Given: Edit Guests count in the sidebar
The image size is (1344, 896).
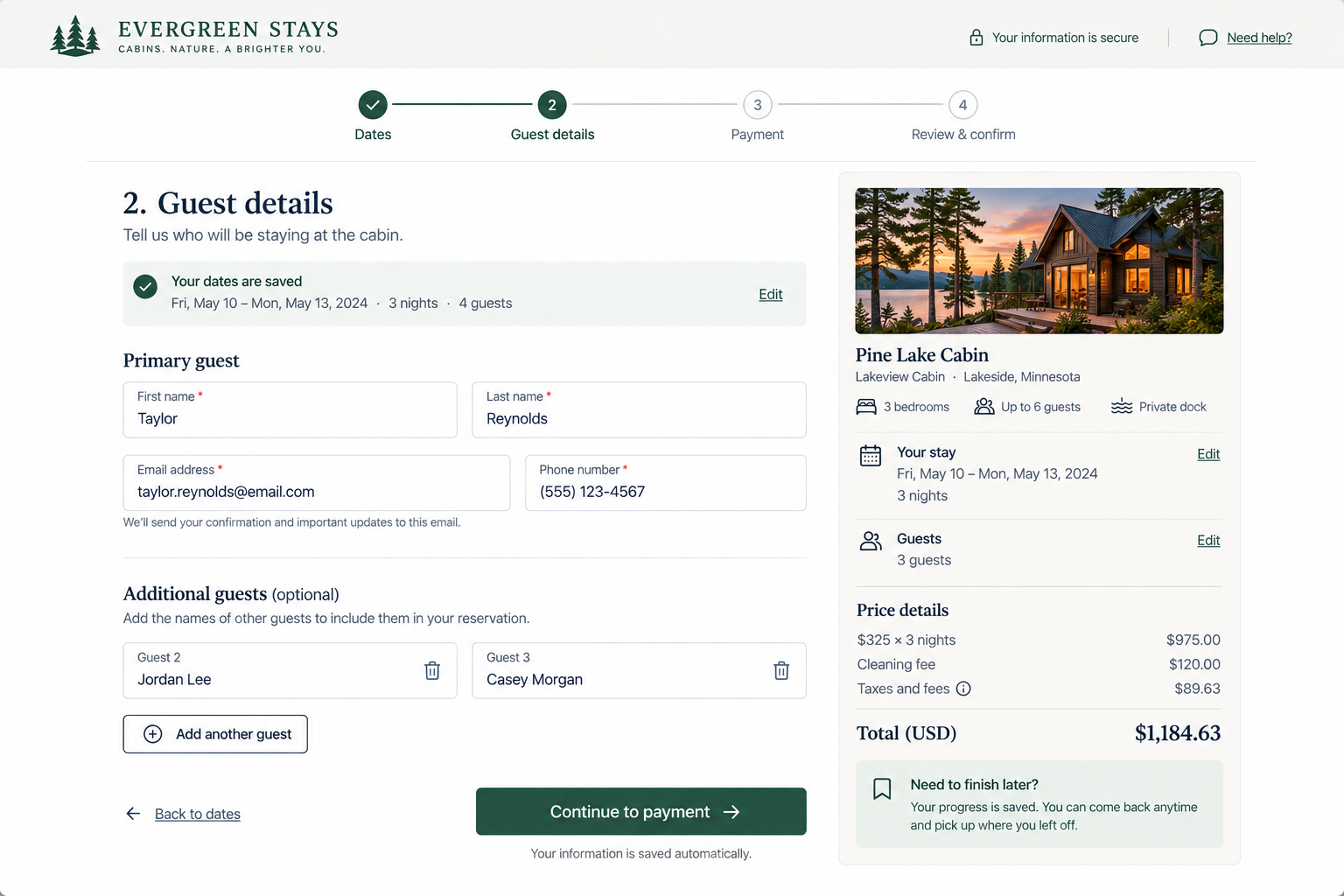Looking at the screenshot, I should [x=1208, y=541].
